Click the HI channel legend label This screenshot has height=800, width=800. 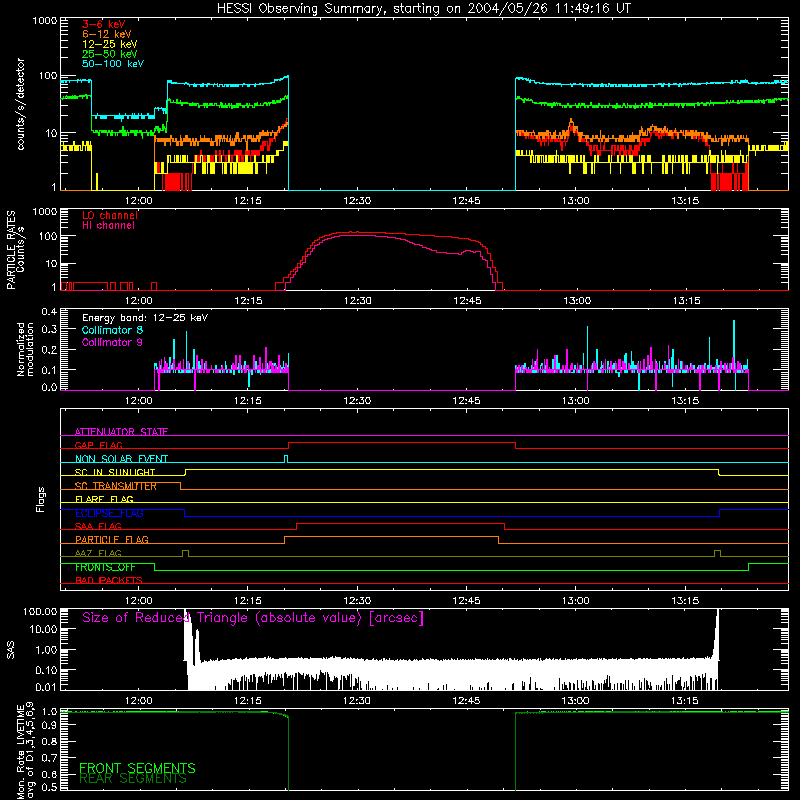(108, 225)
